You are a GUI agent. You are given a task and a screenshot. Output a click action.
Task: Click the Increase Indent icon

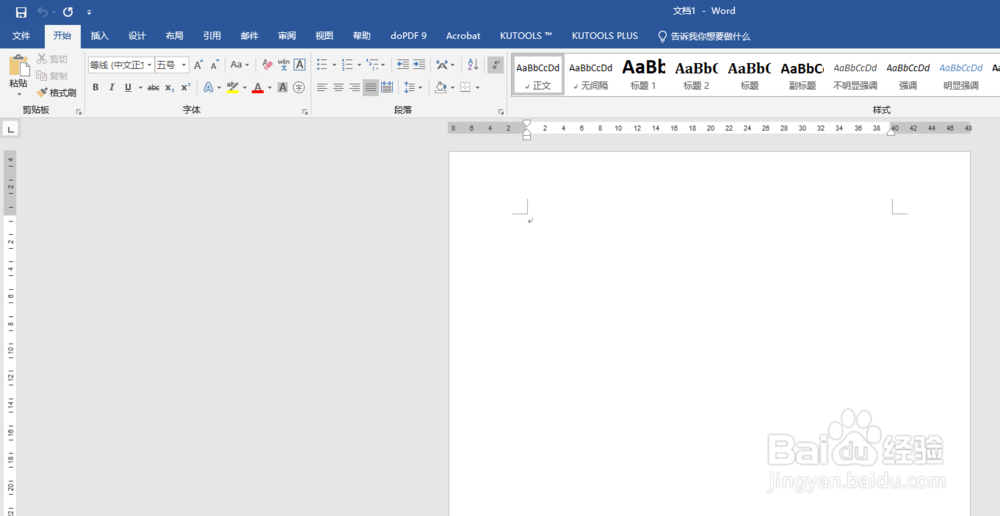click(419, 64)
